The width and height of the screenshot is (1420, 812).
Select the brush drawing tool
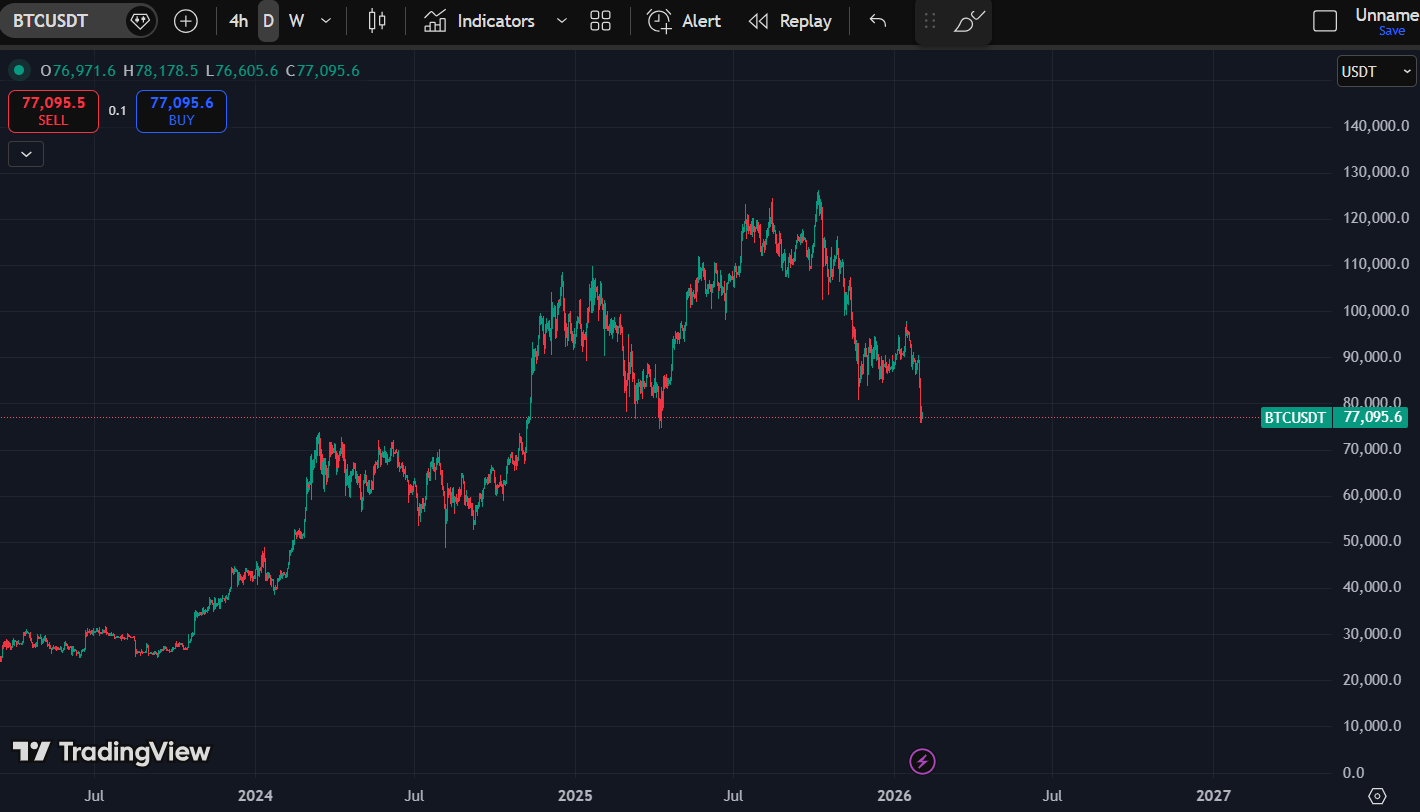click(969, 21)
